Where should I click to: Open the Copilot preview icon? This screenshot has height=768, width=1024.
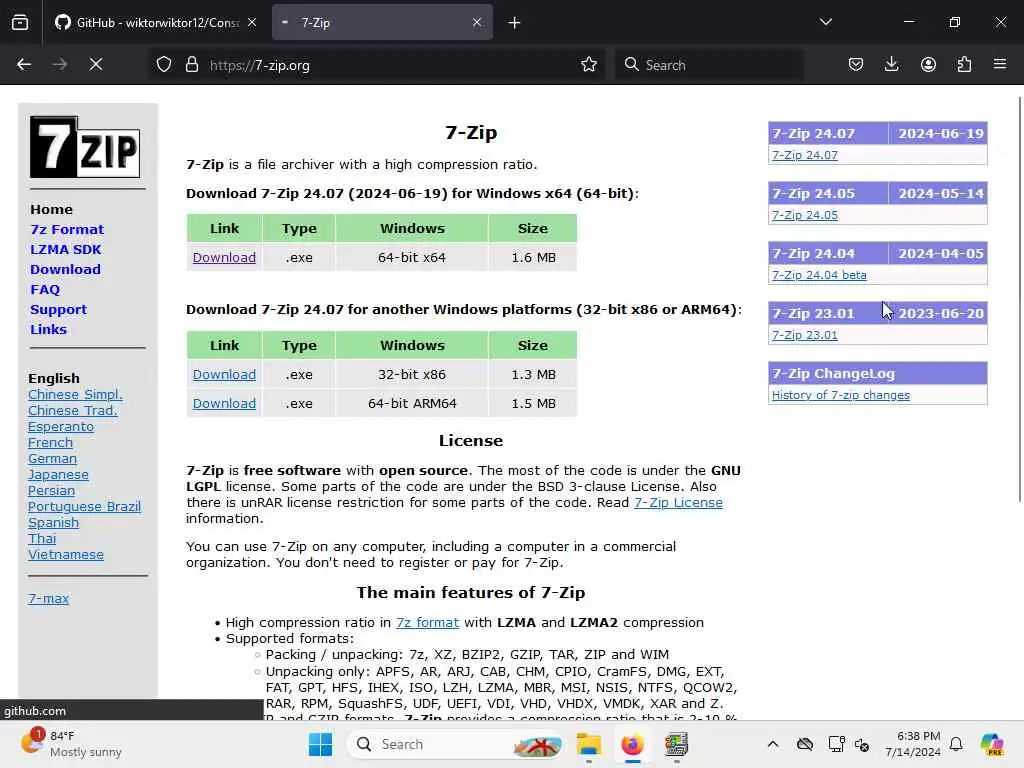point(992,744)
